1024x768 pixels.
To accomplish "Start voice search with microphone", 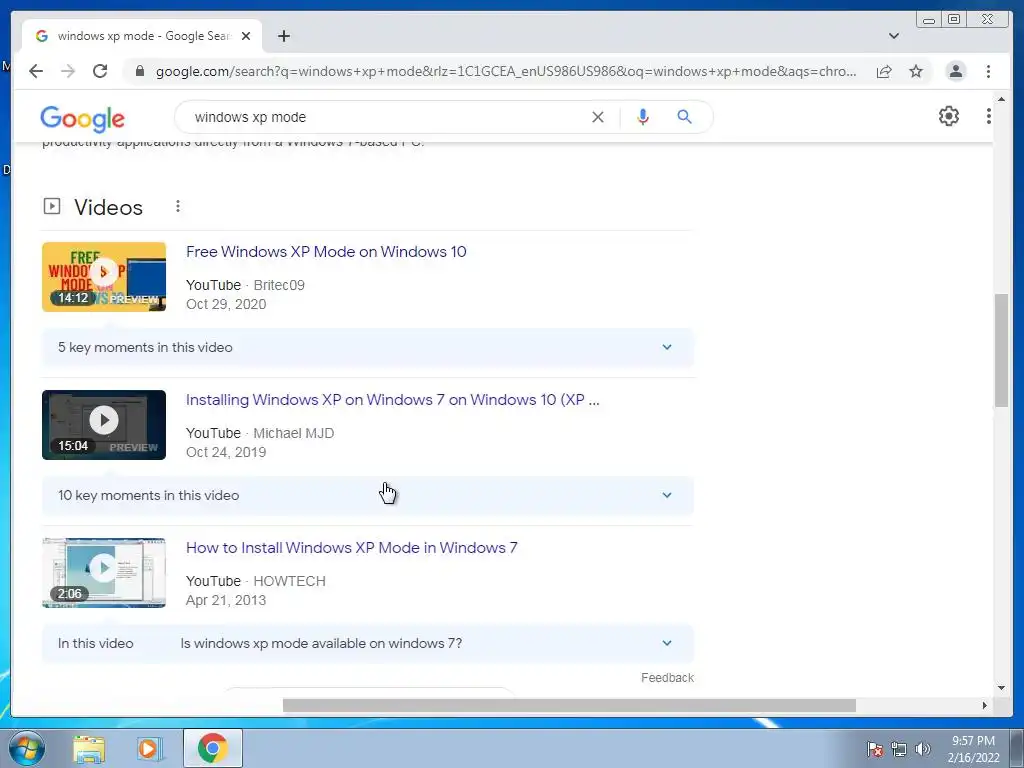I will tap(643, 117).
